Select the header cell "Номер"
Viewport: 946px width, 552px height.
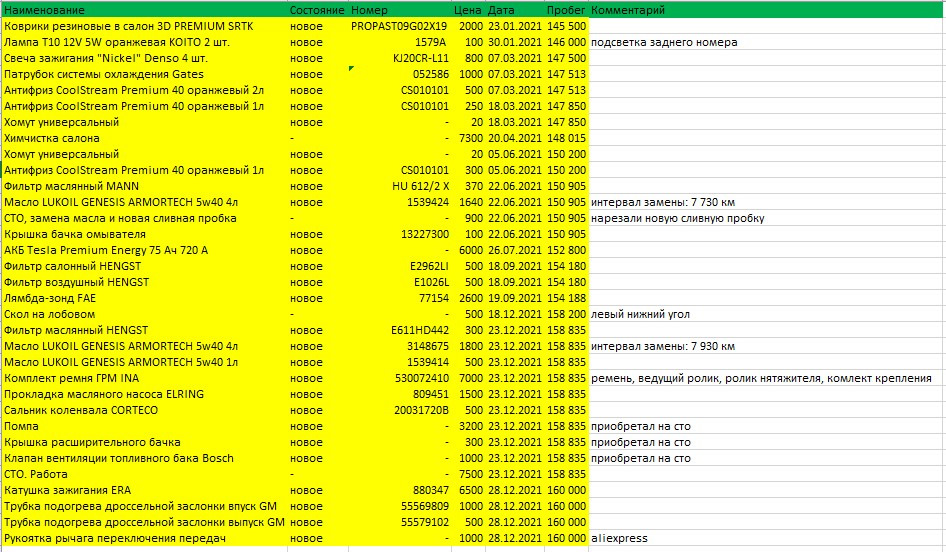[399, 10]
